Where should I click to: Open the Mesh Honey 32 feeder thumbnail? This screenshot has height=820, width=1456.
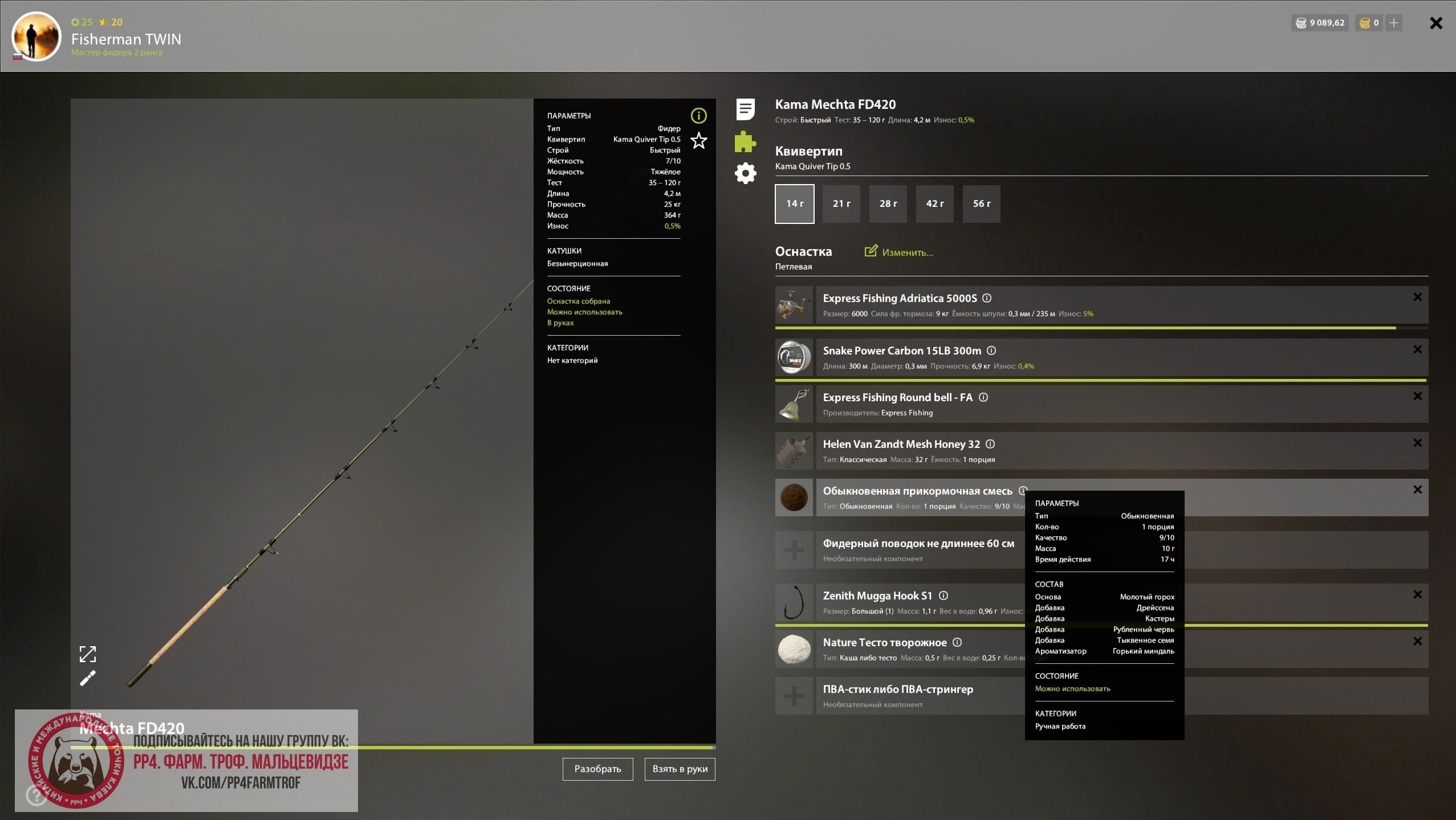pyautogui.click(x=794, y=451)
